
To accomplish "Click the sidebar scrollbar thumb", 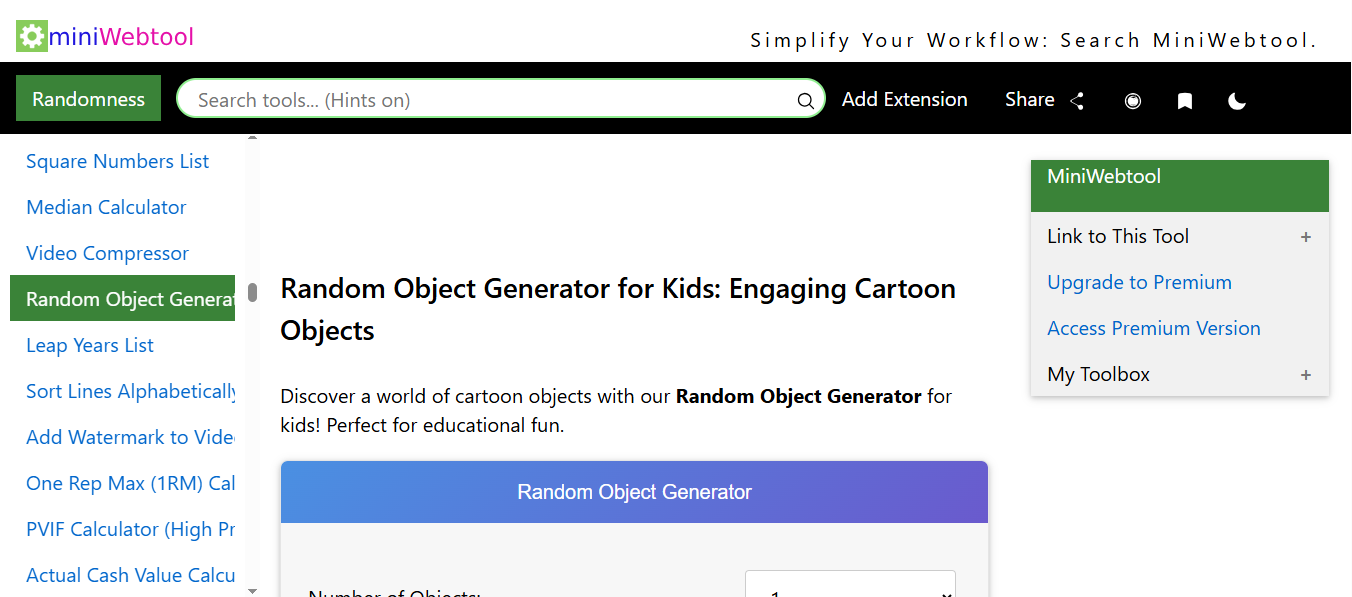I will [252, 292].
